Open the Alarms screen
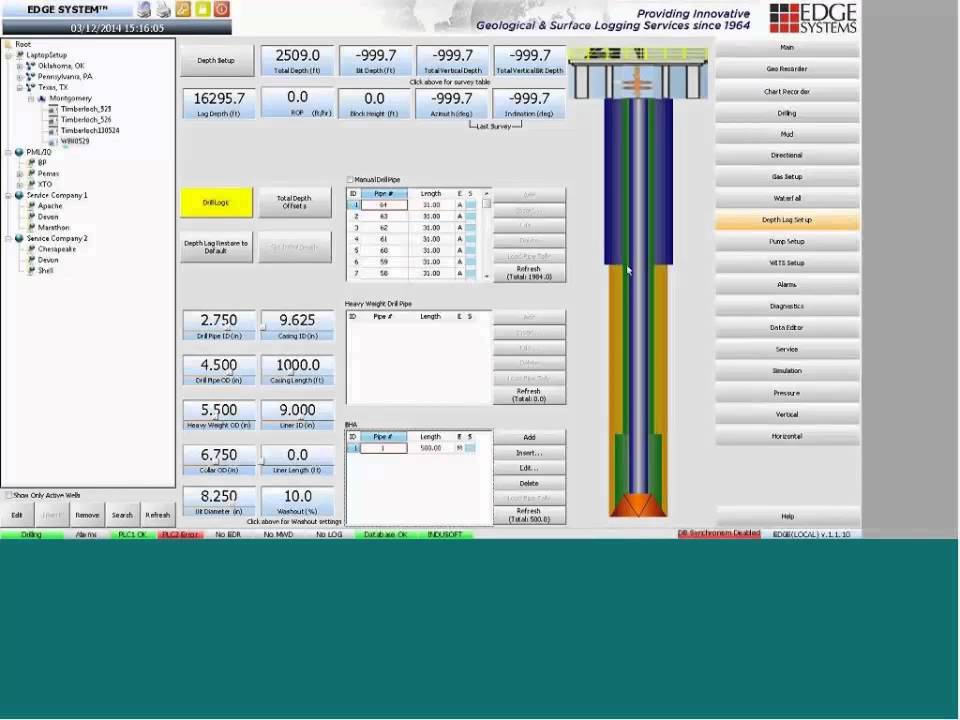The height and width of the screenshot is (720, 960). (787, 285)
